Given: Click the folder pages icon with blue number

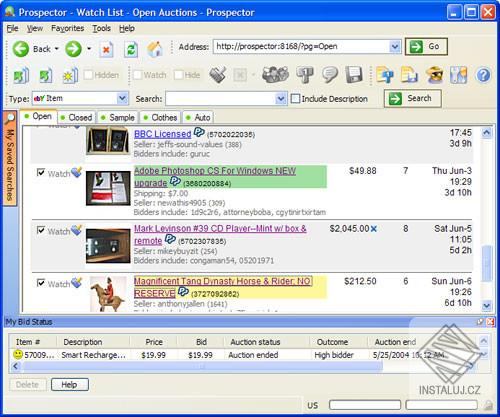Looking at the screenshot, I should click(x=385, y=75).
